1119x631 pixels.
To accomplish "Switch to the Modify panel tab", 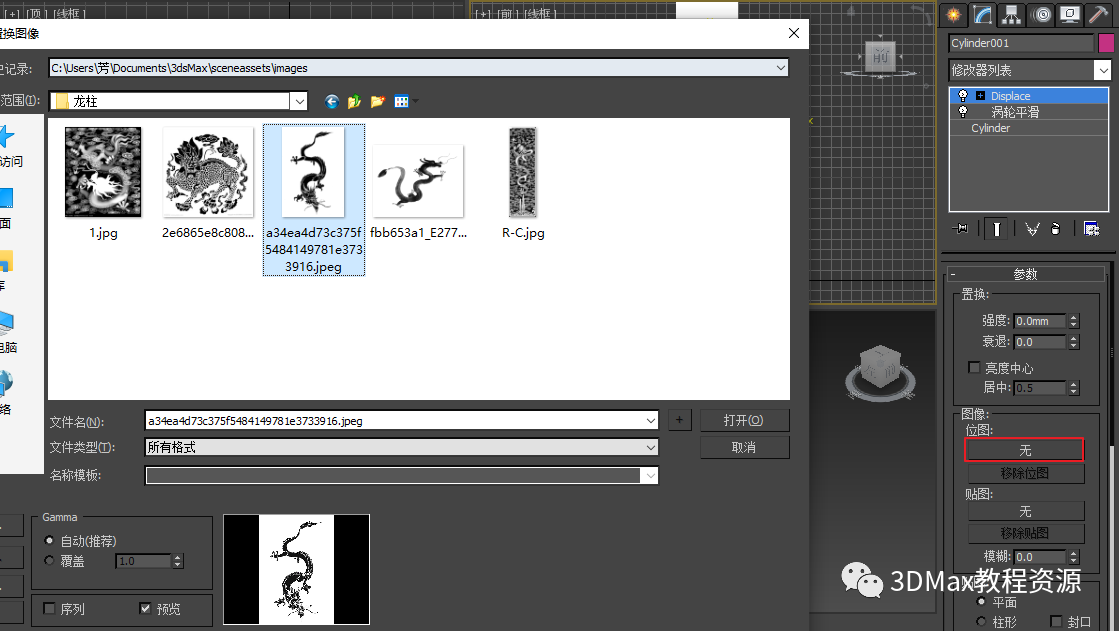I will click(983, 14).
